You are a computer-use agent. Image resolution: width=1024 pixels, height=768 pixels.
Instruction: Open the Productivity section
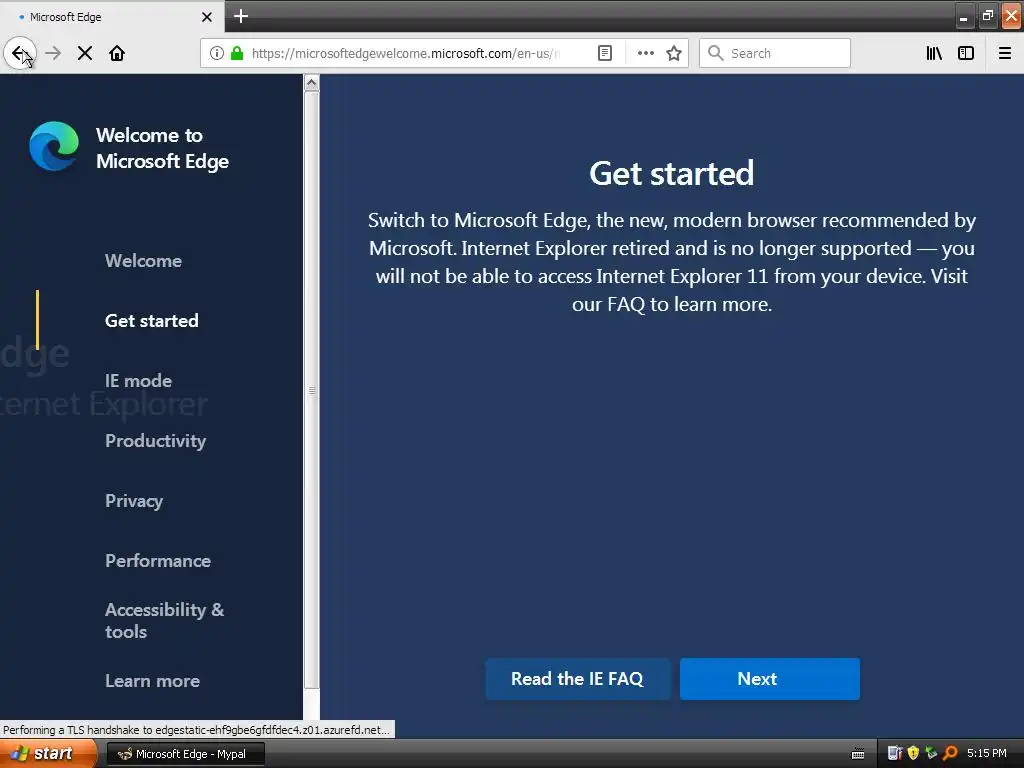point(155,441)
